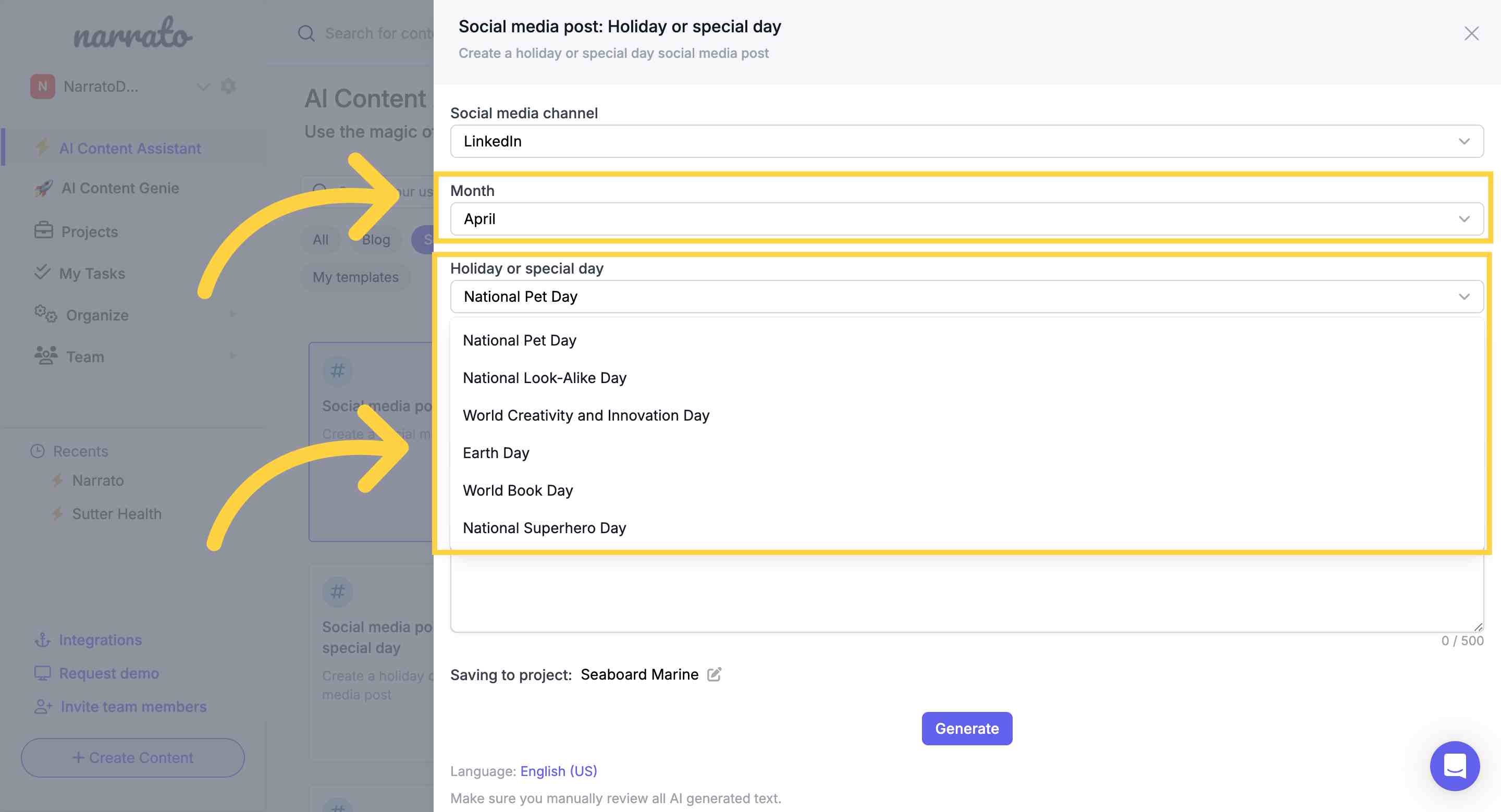Click the Create Content button
Screen dimensions: 1501x812
[133, 757]
